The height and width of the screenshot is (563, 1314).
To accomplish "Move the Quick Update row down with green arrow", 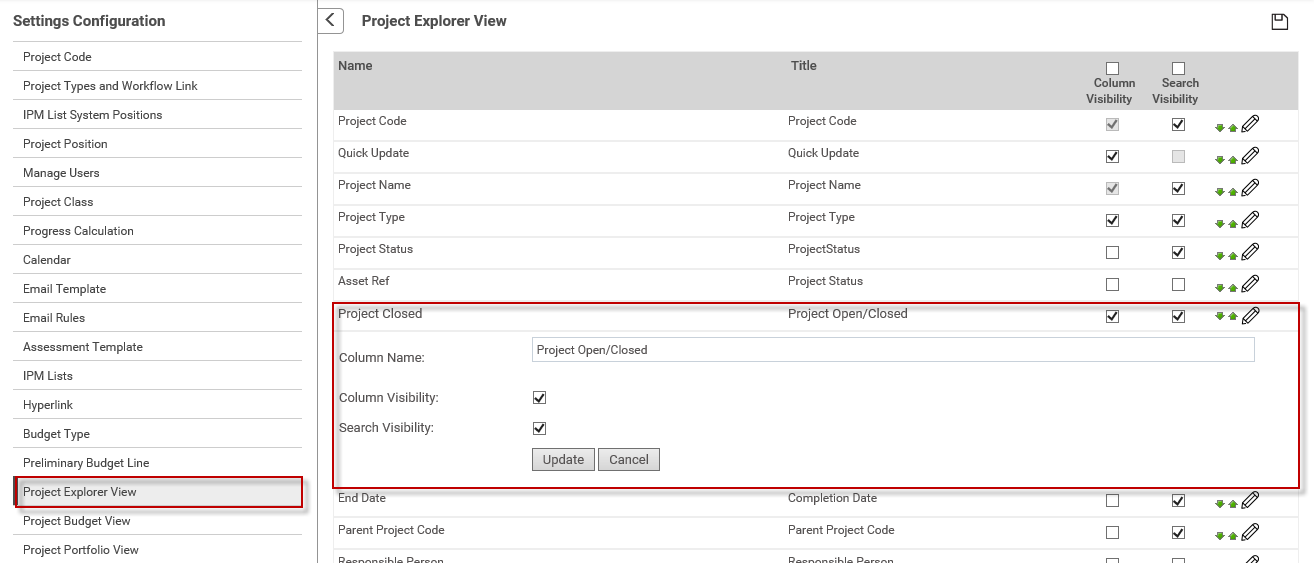I will pyautogui.click(x=1220, y=160).
